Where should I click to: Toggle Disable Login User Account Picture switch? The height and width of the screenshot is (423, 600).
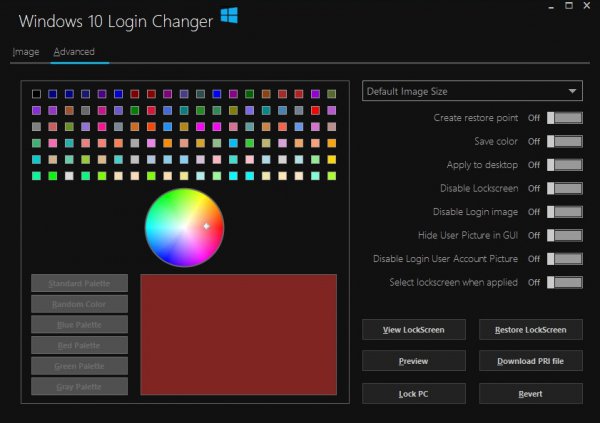pyautogui.click(x=564, y=259)
